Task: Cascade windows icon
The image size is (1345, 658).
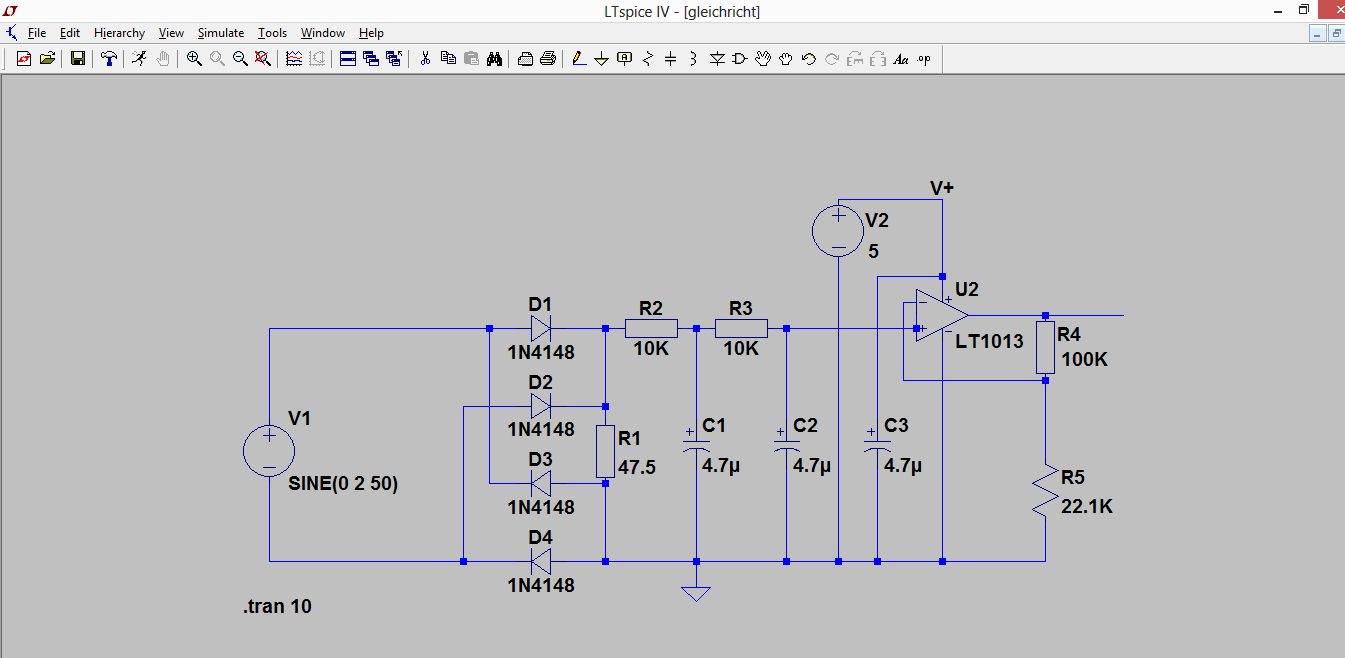Action: [x=371, y=59]
